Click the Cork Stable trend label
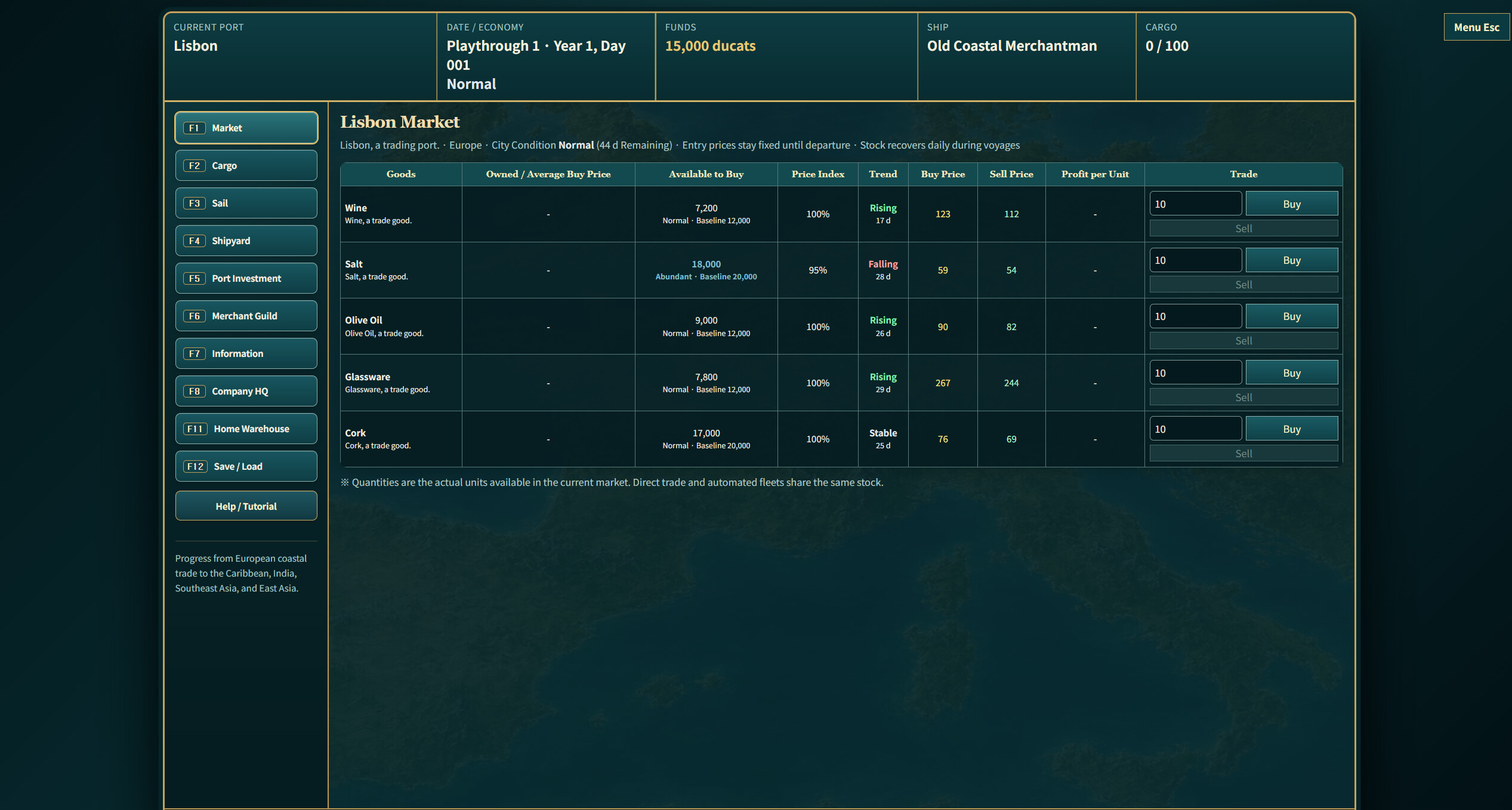Image resolution: width=1512 pixels, height=810 pixels. pyautogui.click(x=883, y=433)
